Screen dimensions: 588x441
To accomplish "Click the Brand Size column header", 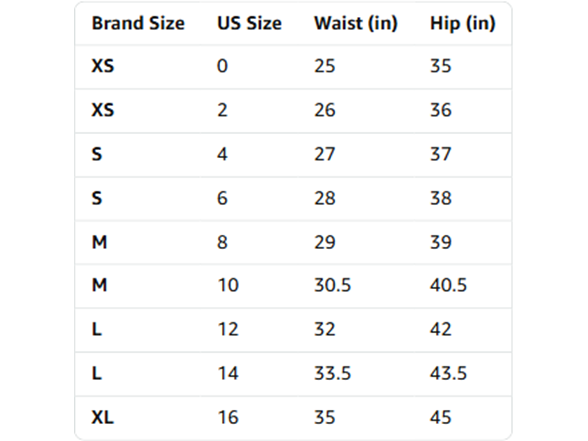I will pyautogui.click(x=138, y=23).
